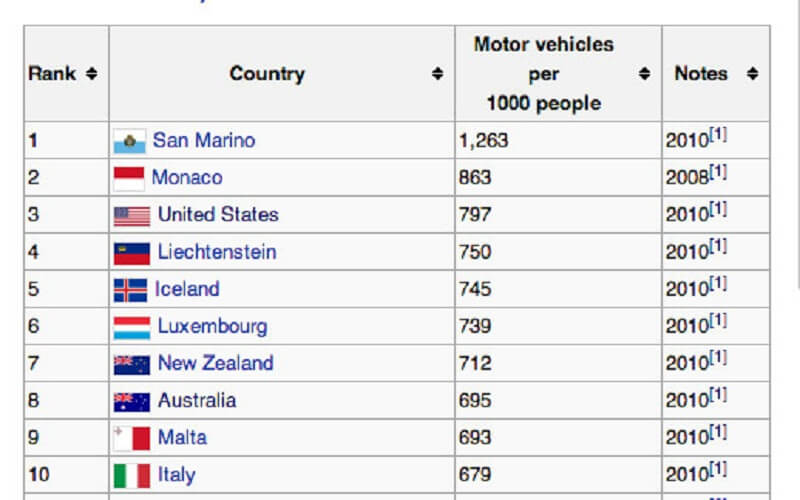Sort table by Rank column arrows
Screen dimensions: 800x500
coord(91,73)
